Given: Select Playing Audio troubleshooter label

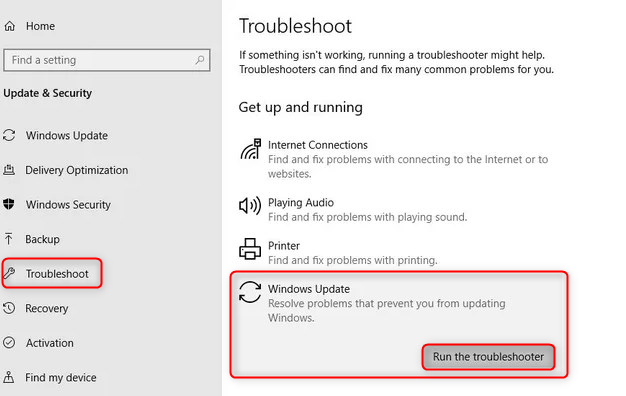Looking at the screenshot, I should 301,203.
